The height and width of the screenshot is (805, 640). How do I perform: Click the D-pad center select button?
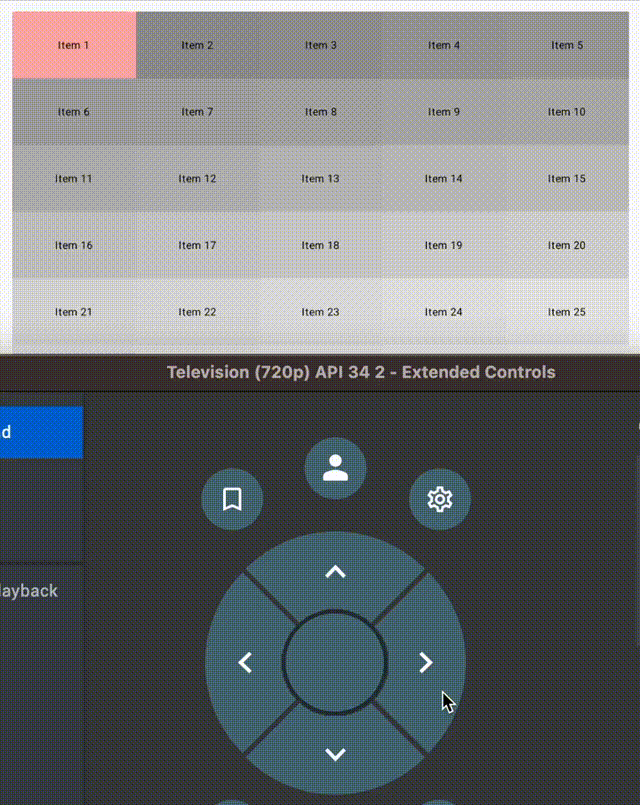(335, 662)
